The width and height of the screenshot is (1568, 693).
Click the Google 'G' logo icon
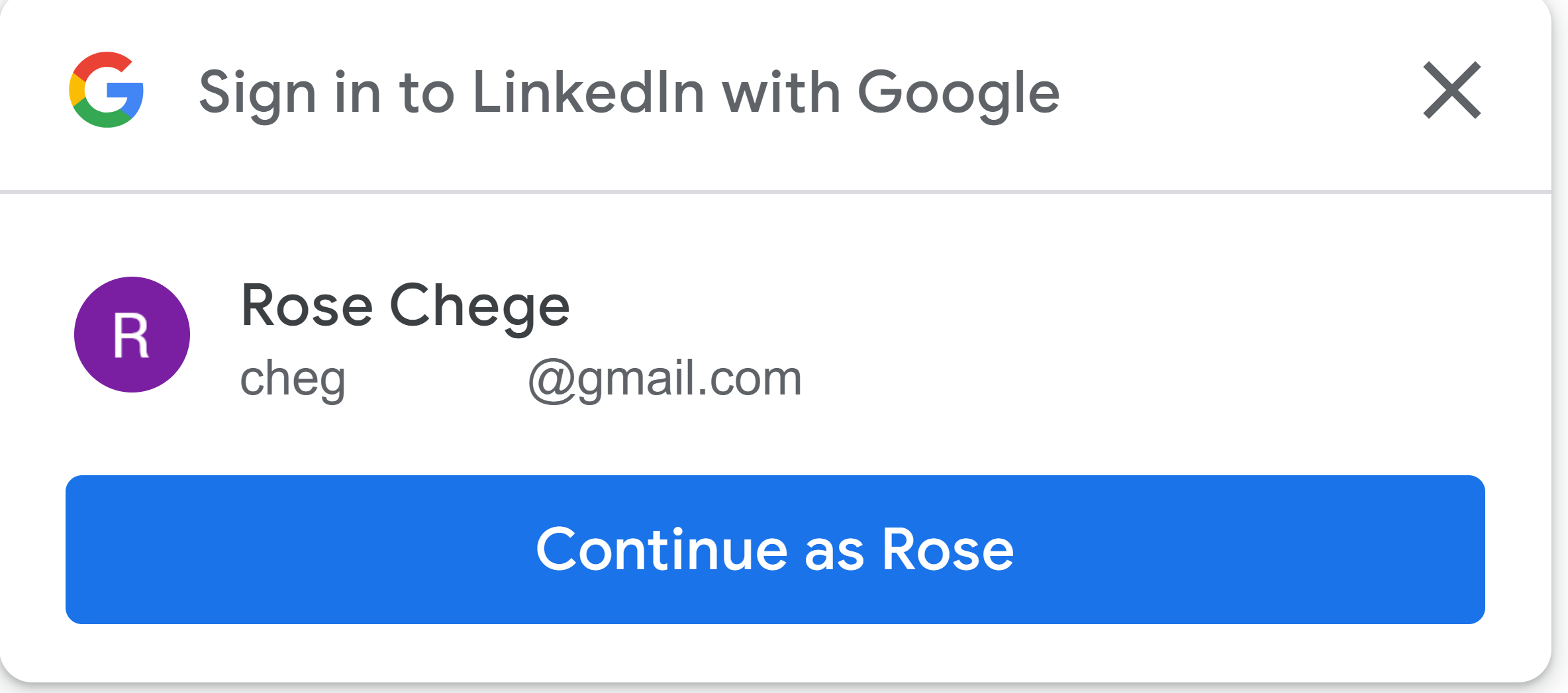(106, 90)
